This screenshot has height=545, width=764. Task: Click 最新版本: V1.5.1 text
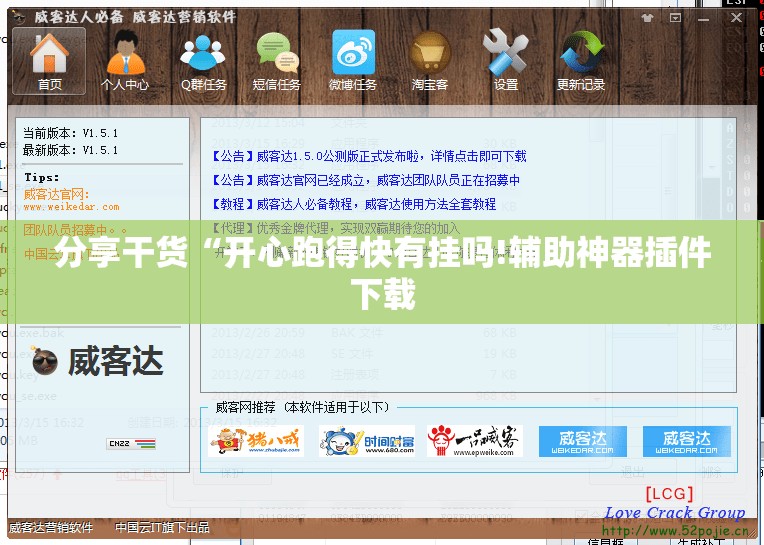click(x=71, y=150)
